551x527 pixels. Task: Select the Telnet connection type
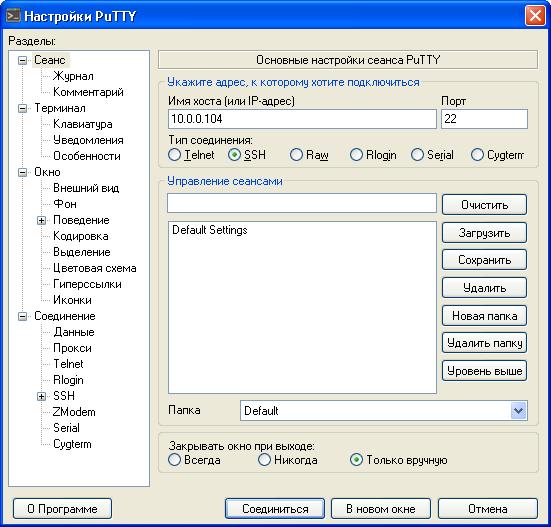(174, 155)
